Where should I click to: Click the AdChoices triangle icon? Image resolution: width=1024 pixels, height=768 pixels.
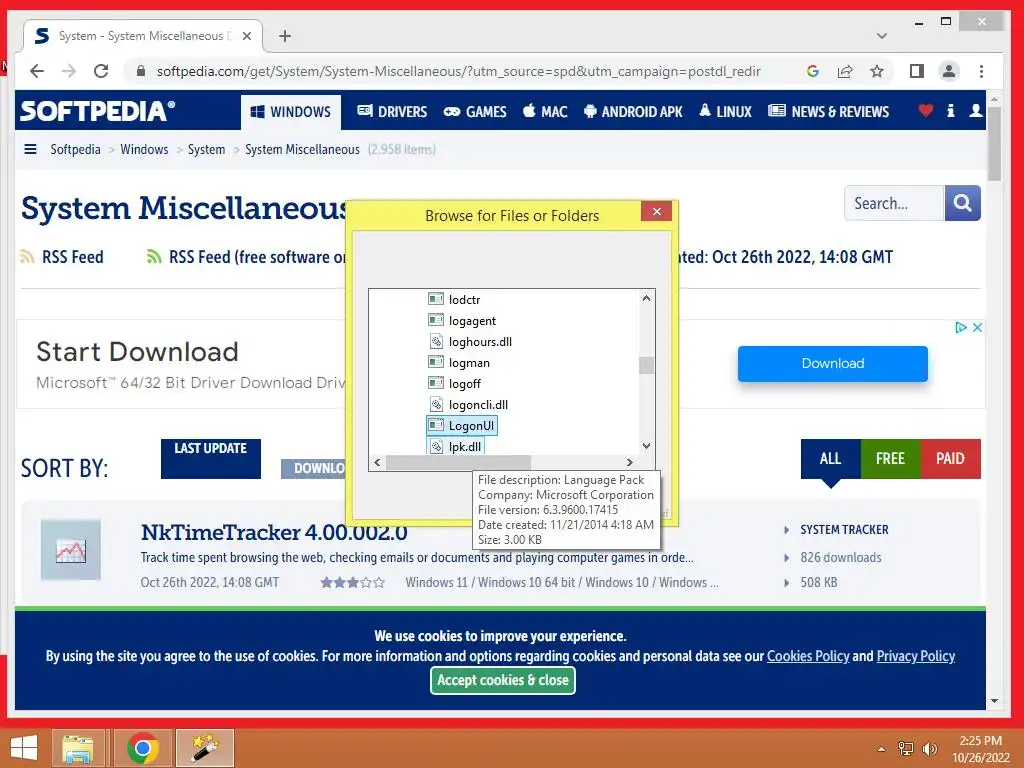[961, 327]
